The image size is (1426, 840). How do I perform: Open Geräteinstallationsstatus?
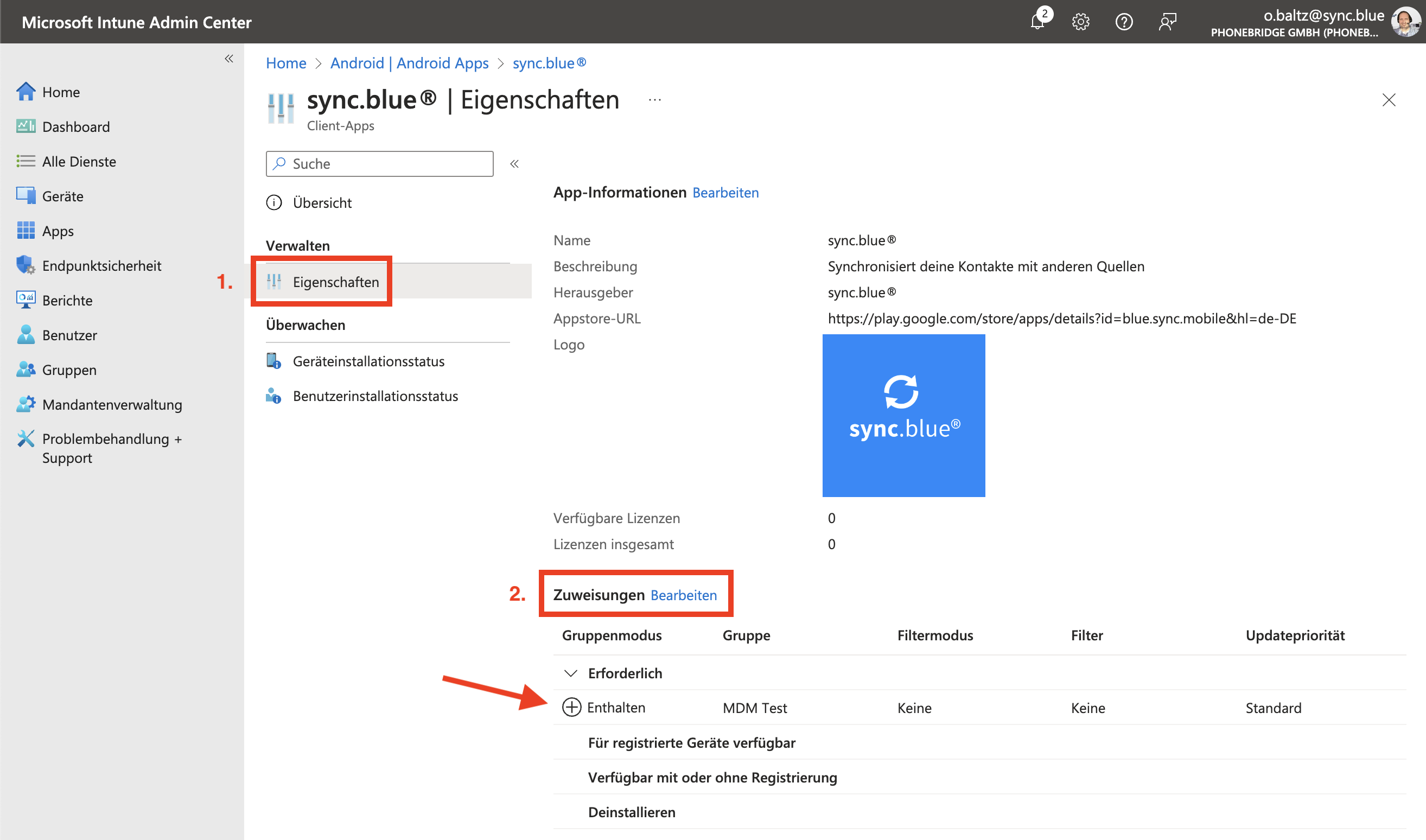(368, 361)
